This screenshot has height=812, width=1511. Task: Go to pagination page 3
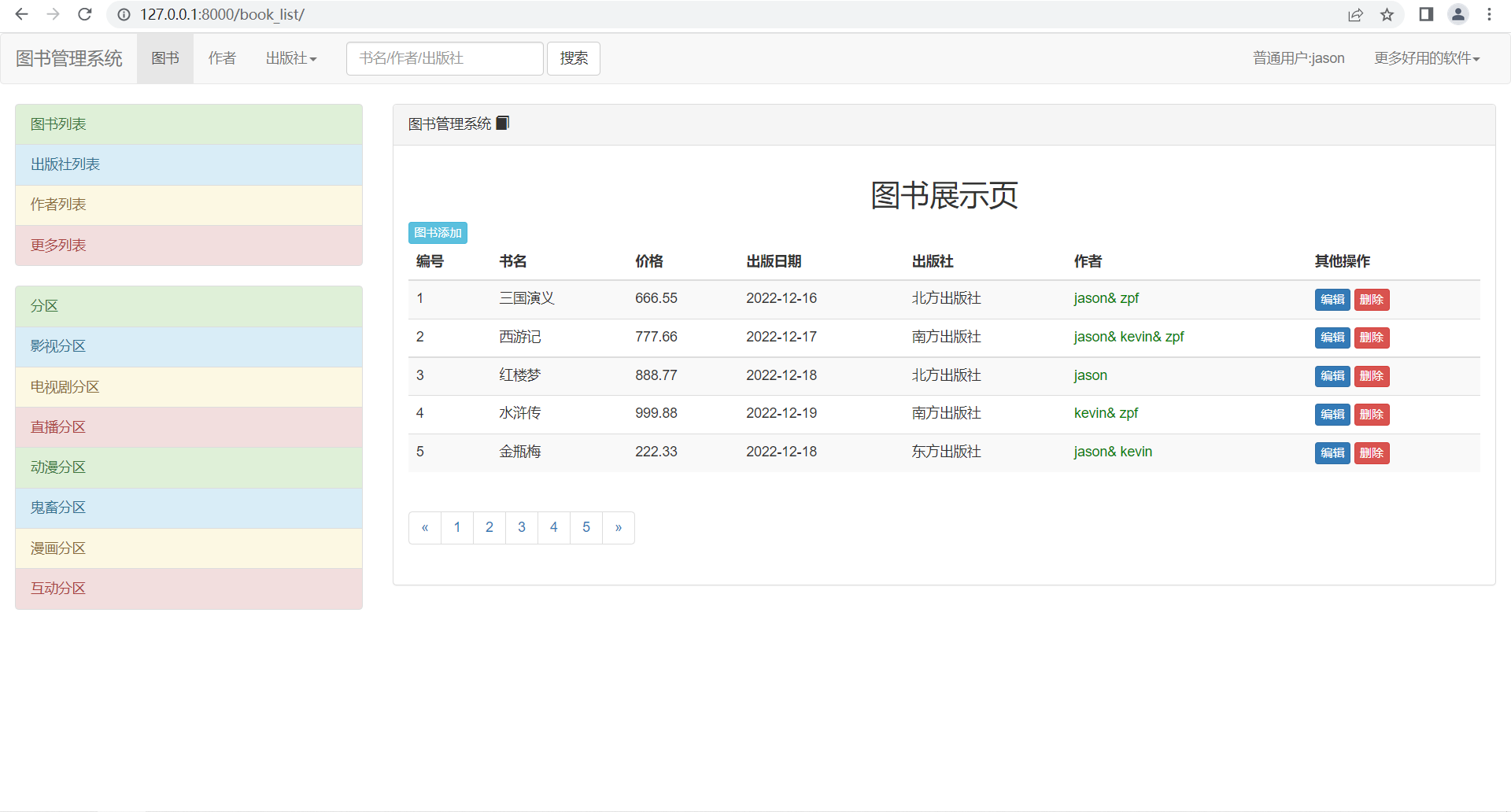pos(522,528)
